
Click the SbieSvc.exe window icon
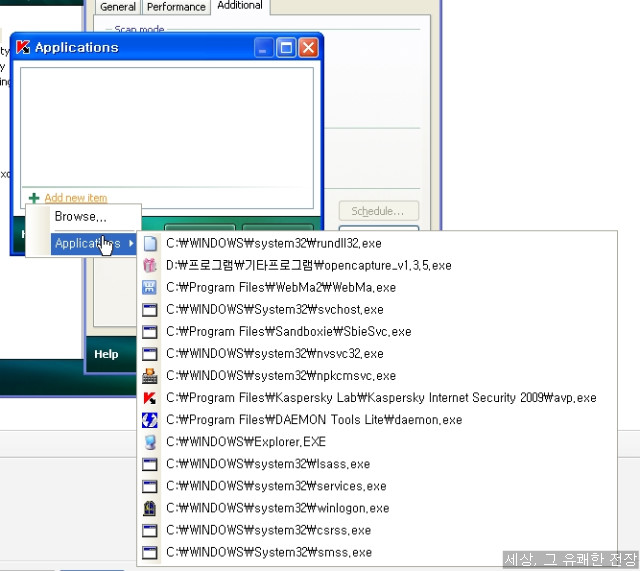[x=150, y=331]
